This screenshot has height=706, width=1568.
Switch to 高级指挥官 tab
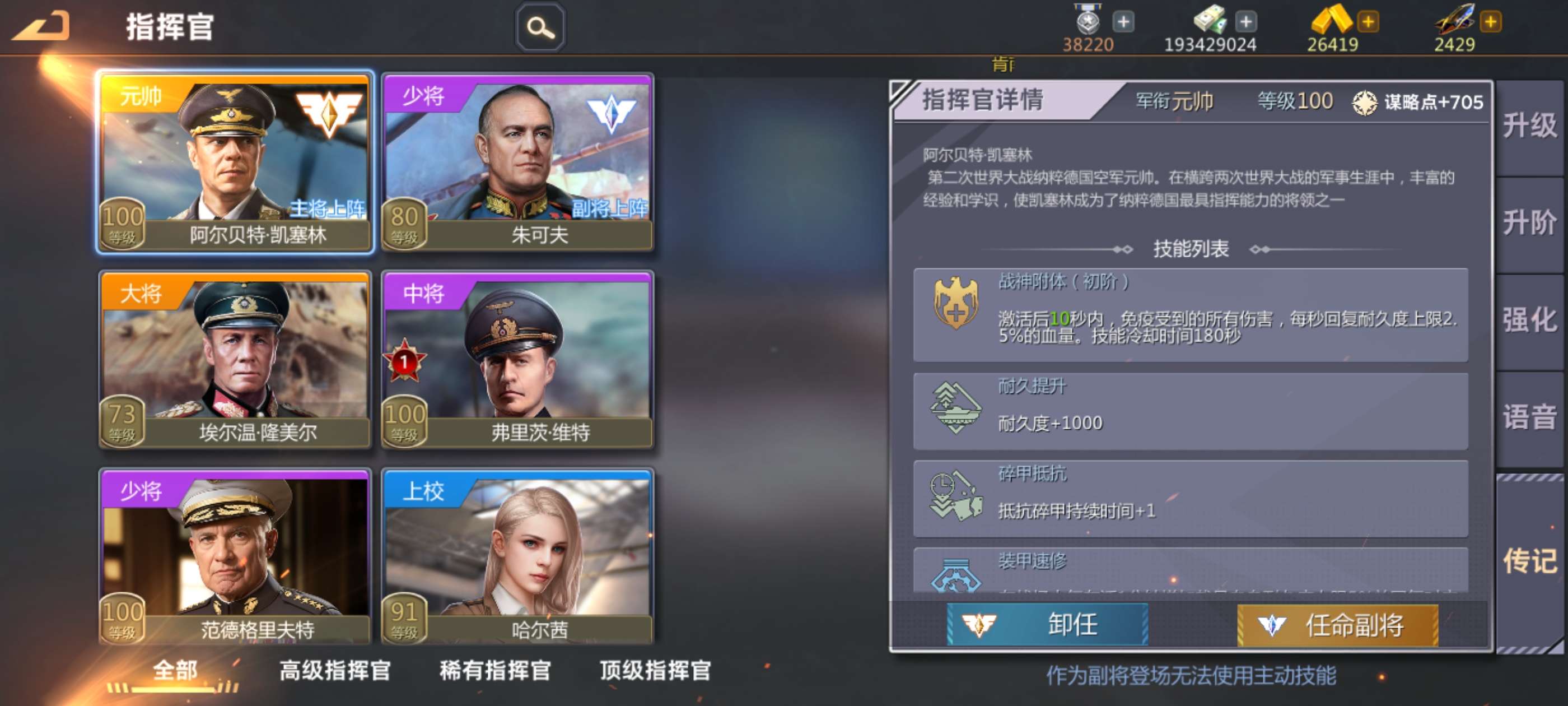(335, 671)
